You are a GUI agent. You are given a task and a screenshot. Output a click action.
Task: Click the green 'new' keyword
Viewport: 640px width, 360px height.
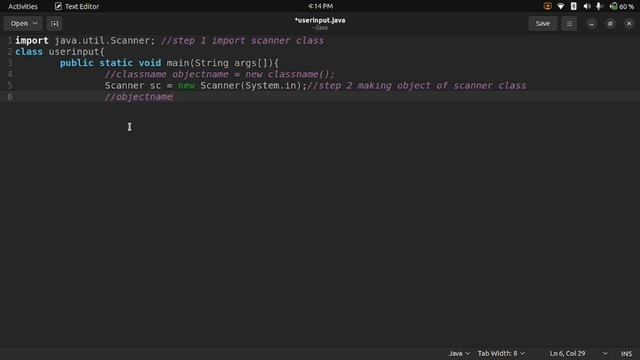[187, 86]
